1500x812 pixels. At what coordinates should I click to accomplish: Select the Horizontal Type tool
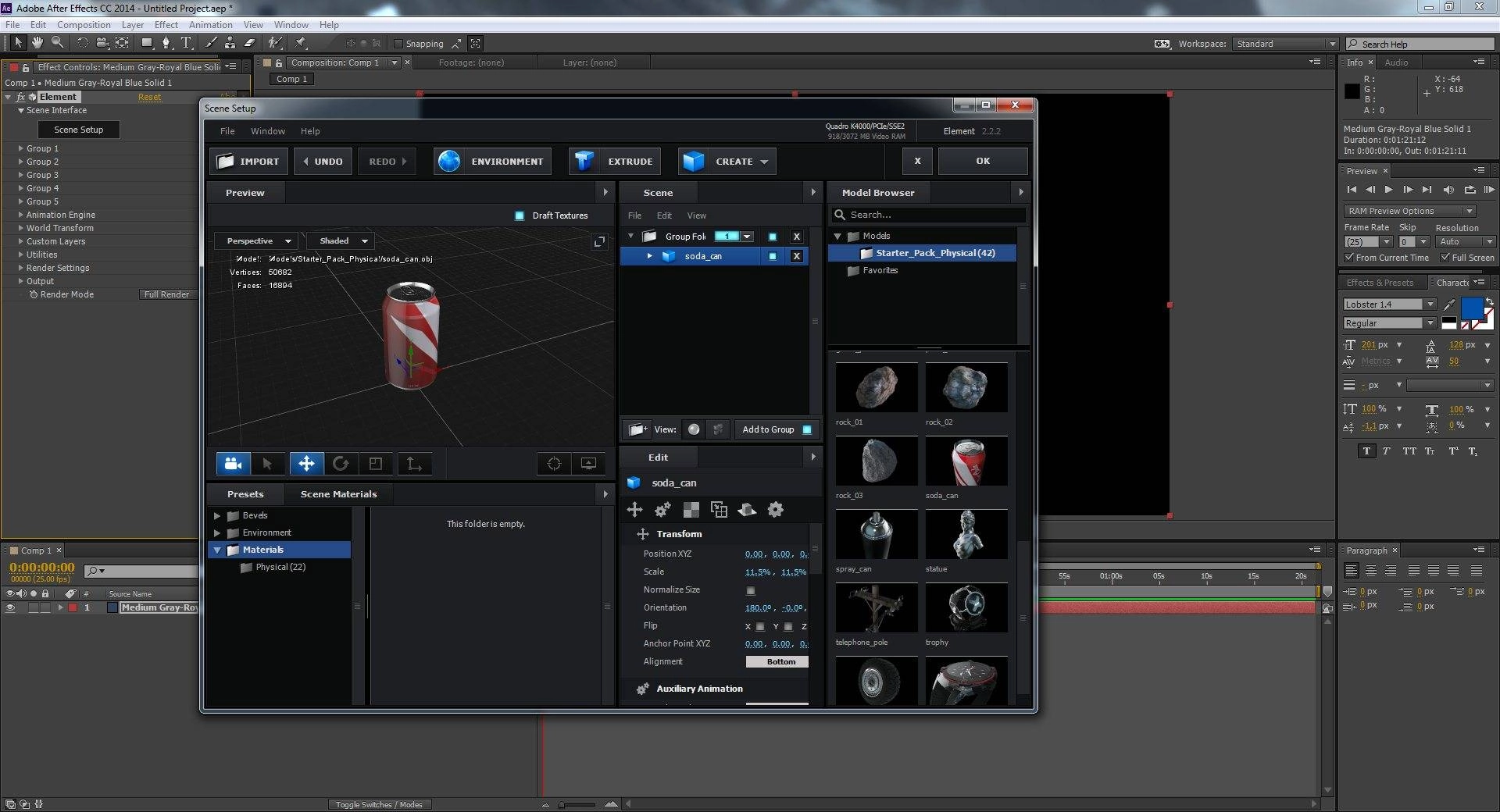pos(186,43)
